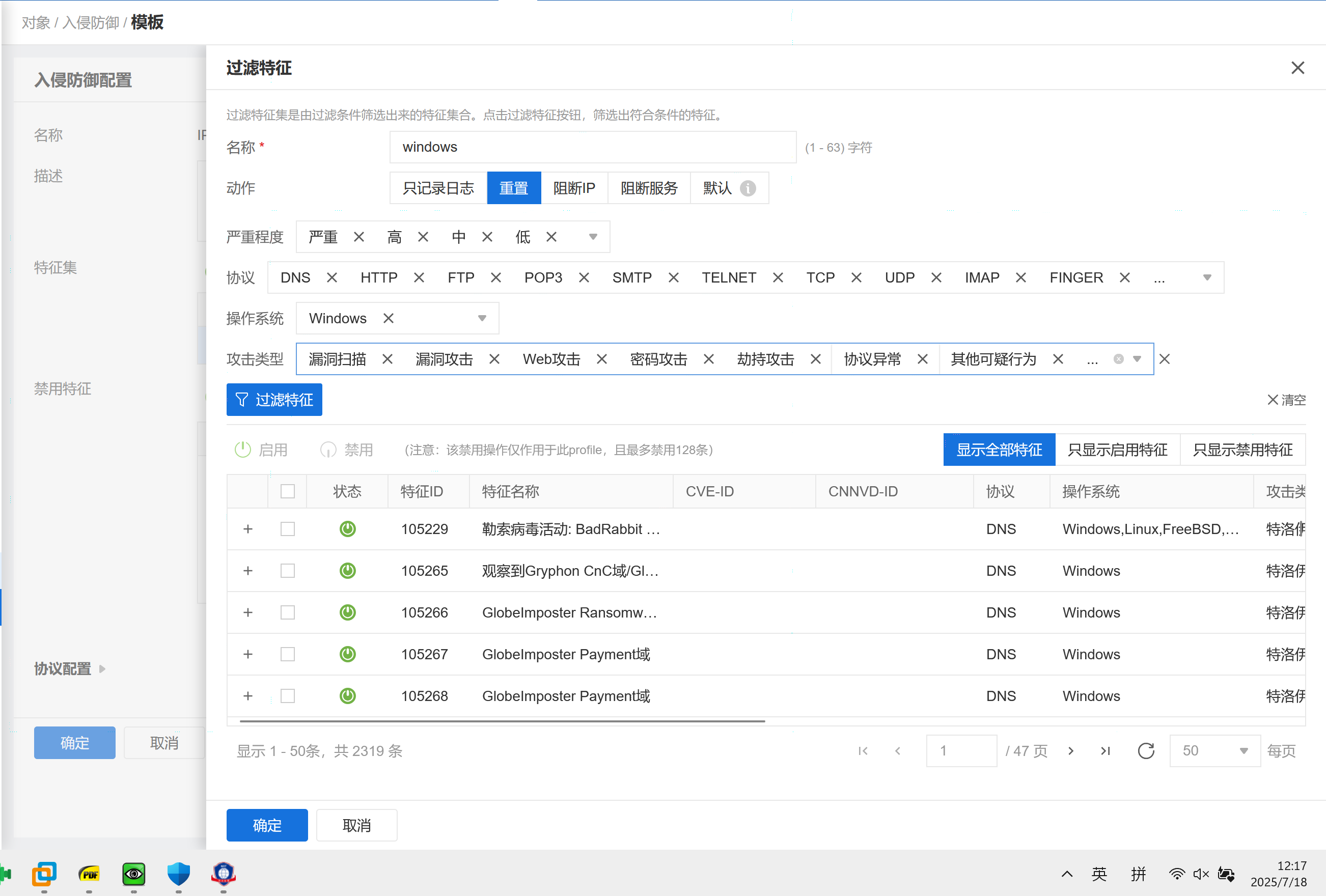Remove the UDP protocol tag
Screen dimensions: 1326x896
coord(936,278)
